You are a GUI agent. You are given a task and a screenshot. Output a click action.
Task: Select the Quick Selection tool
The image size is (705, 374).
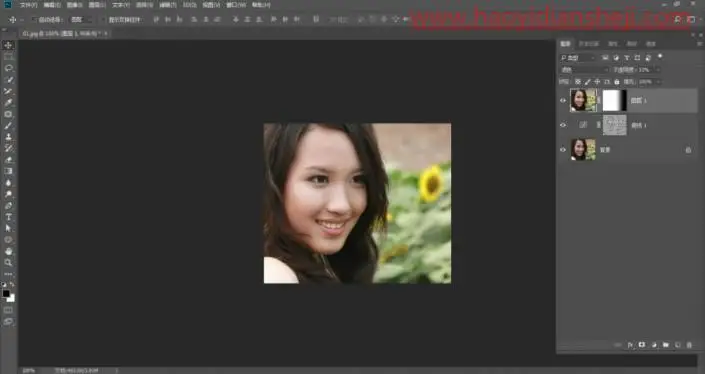click(8, 80)
